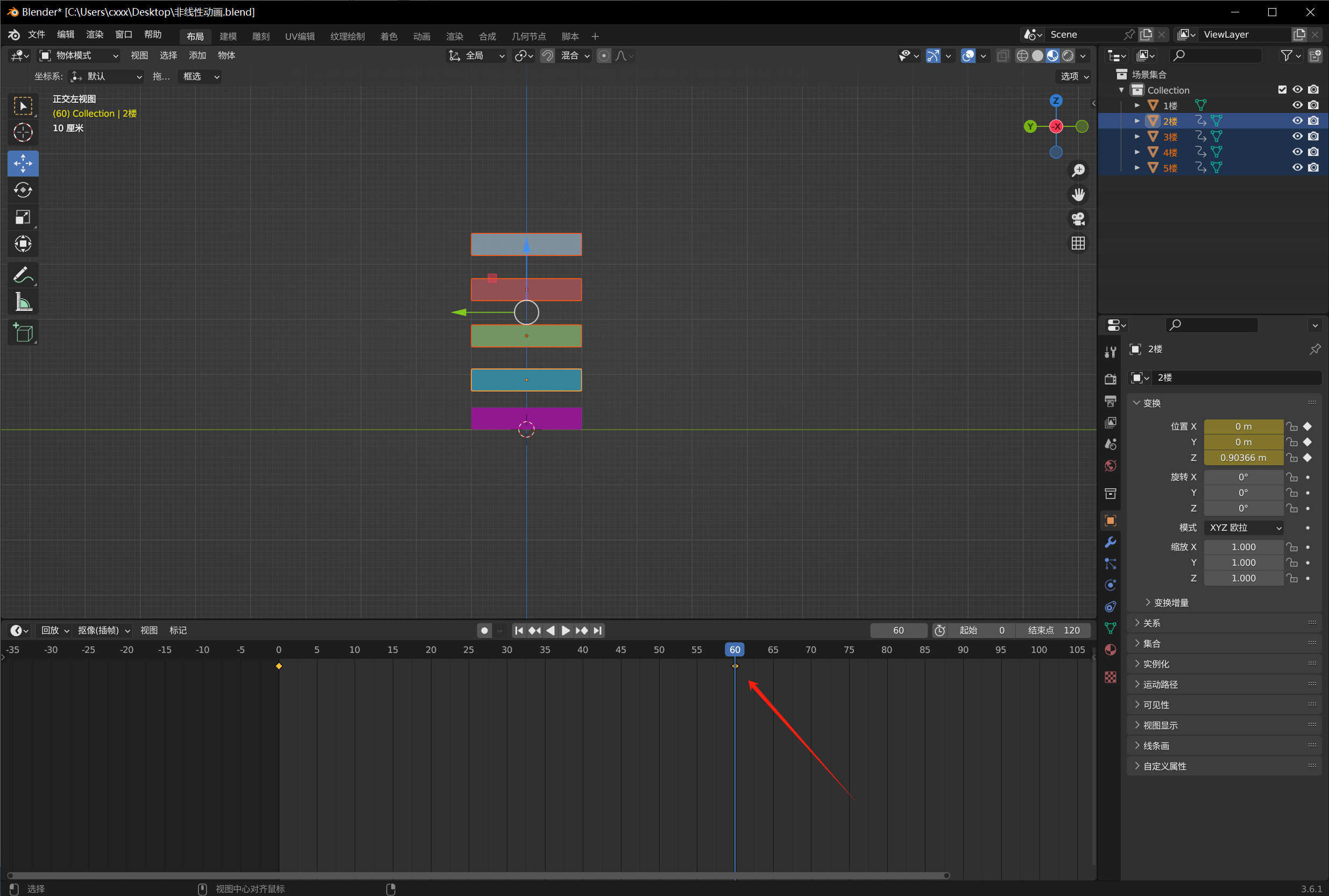Uncheck Collection exclude-from-view-layer checkbox
This screenshot has width=1329, height=896.
pos(1282,90)
